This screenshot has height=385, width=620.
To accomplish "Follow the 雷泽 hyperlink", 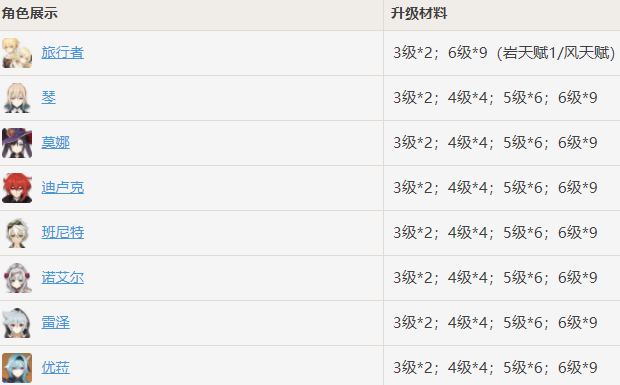I will [55, 323].
